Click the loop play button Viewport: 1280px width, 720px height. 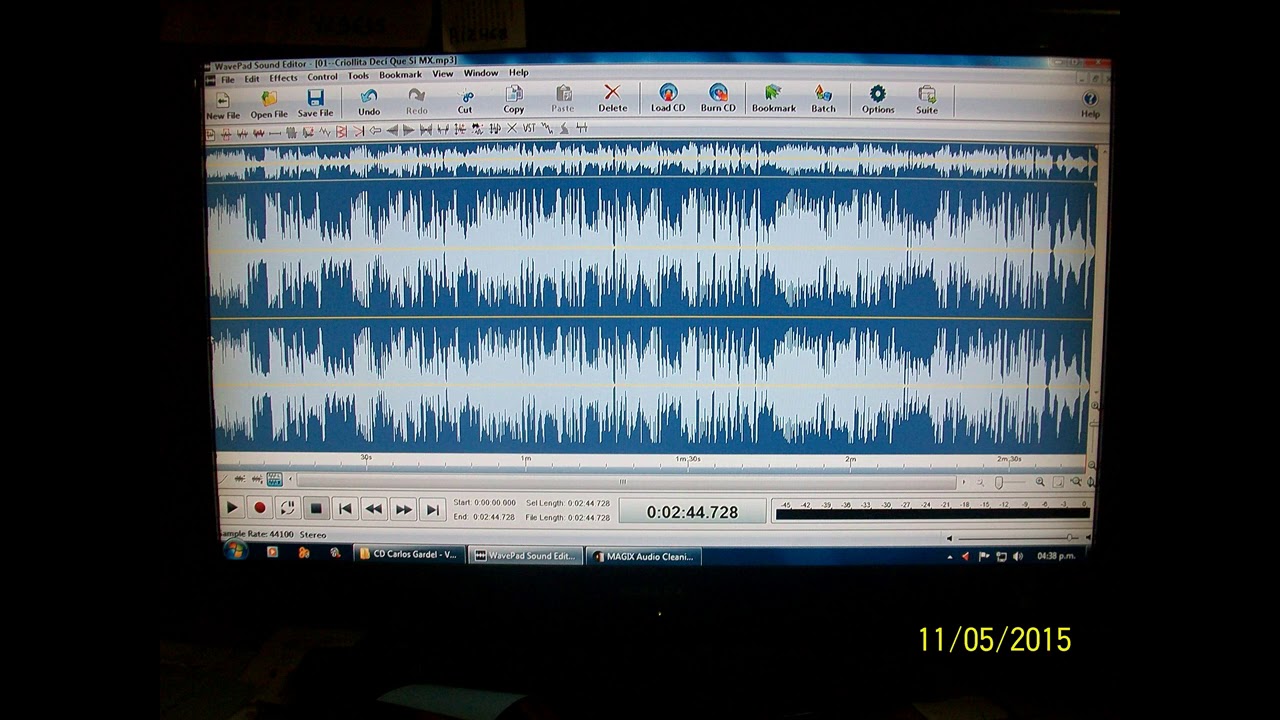288,508
